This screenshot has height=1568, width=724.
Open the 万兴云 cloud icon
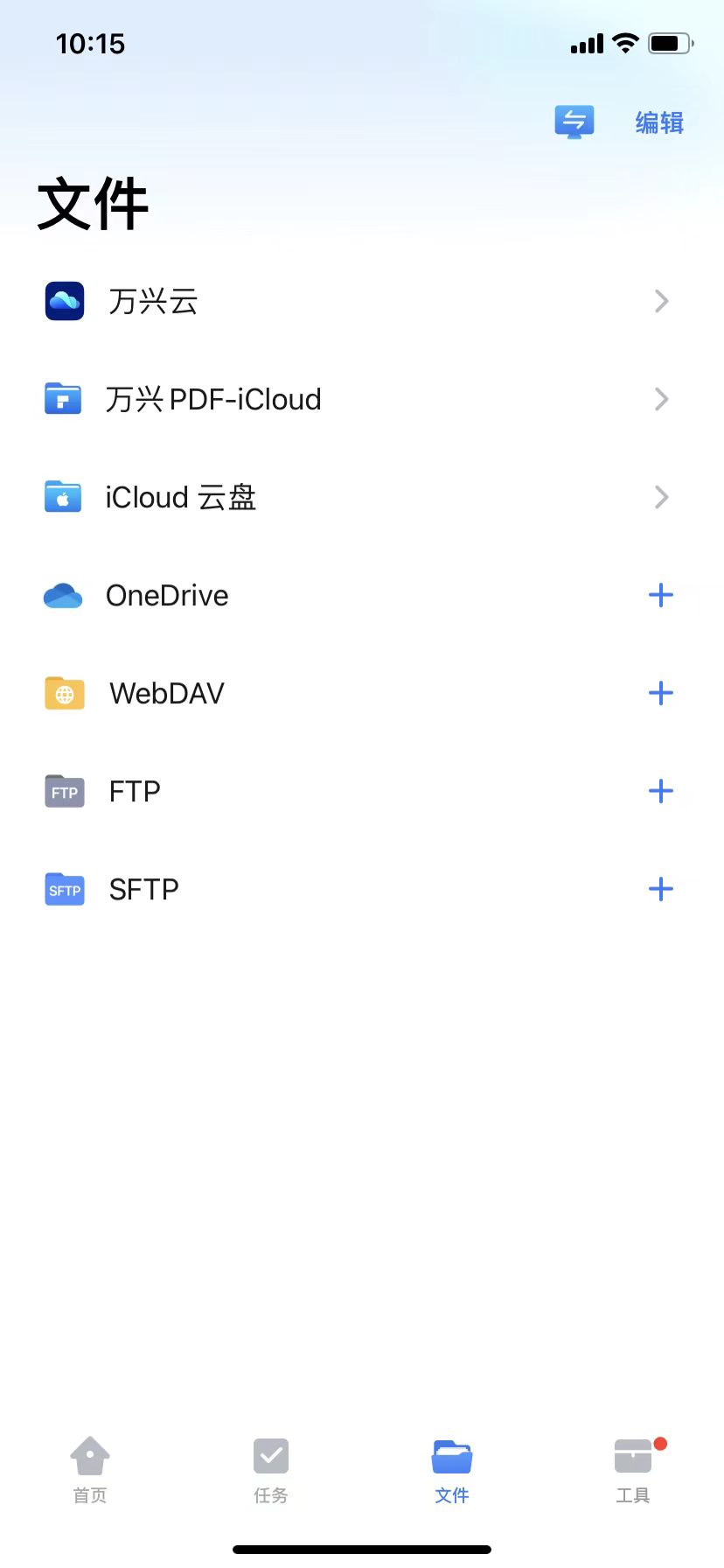[65, 301]
